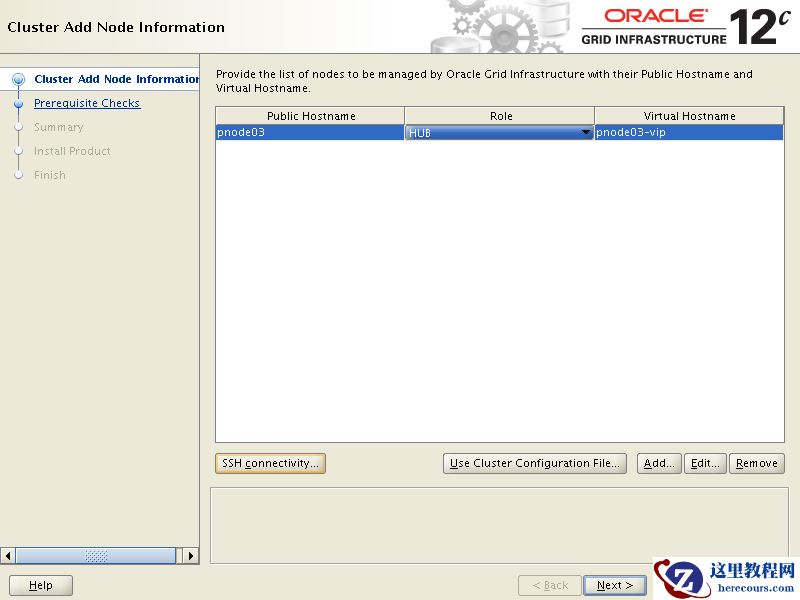Go to Prerequisite Checks step
This screenshot has height=600, width=800.
click(x=87, y=103)
